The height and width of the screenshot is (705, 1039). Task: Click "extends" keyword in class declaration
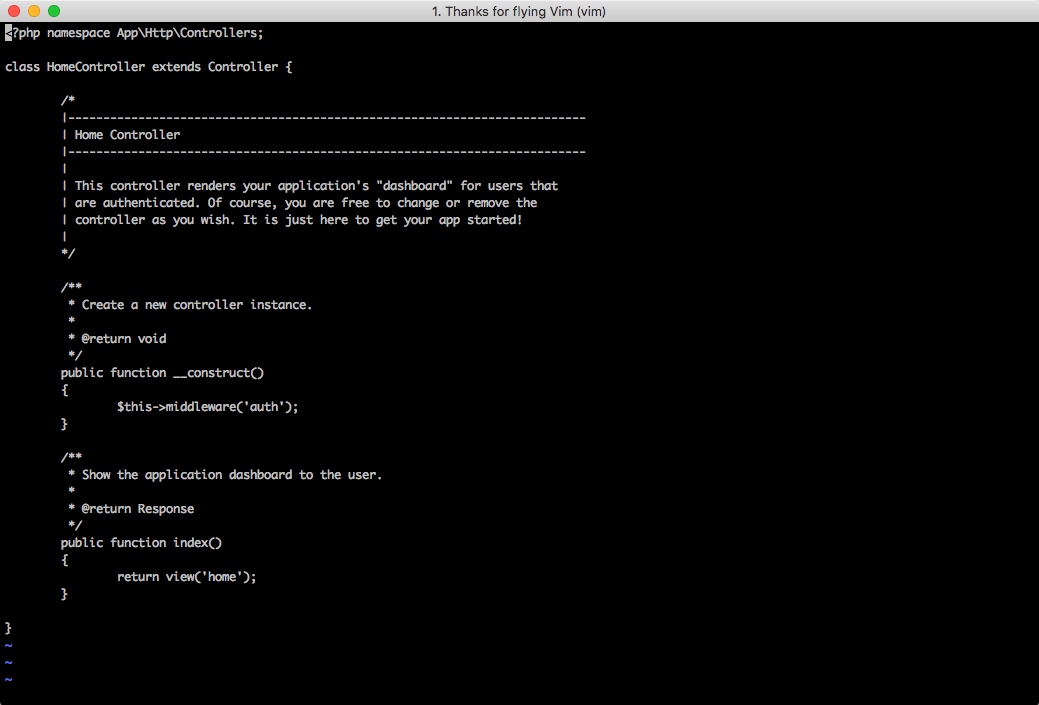coord(176,67)
